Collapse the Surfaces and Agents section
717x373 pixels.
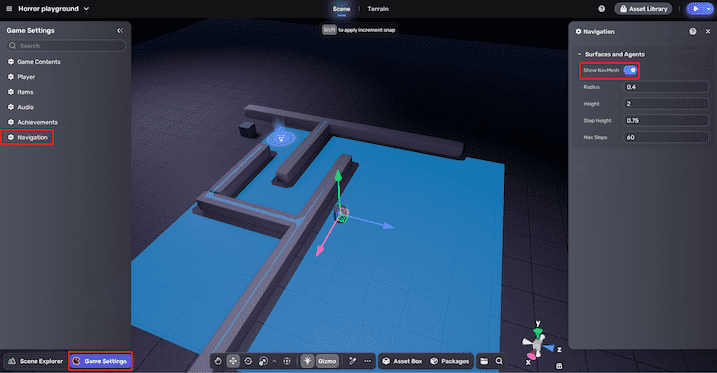[x=580, y=54]
